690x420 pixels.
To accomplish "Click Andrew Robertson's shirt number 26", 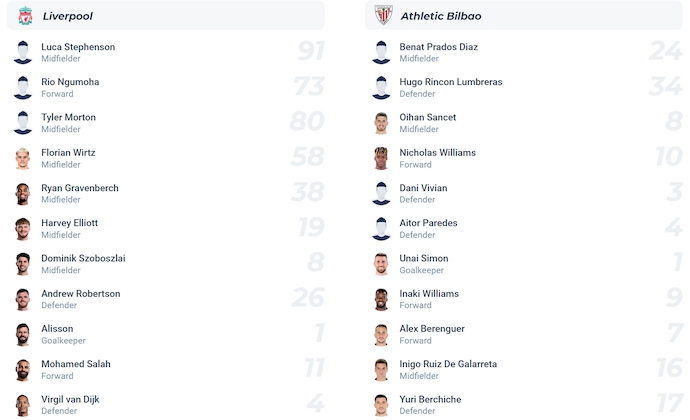I will pyautogui.click(x=308, y=298).
